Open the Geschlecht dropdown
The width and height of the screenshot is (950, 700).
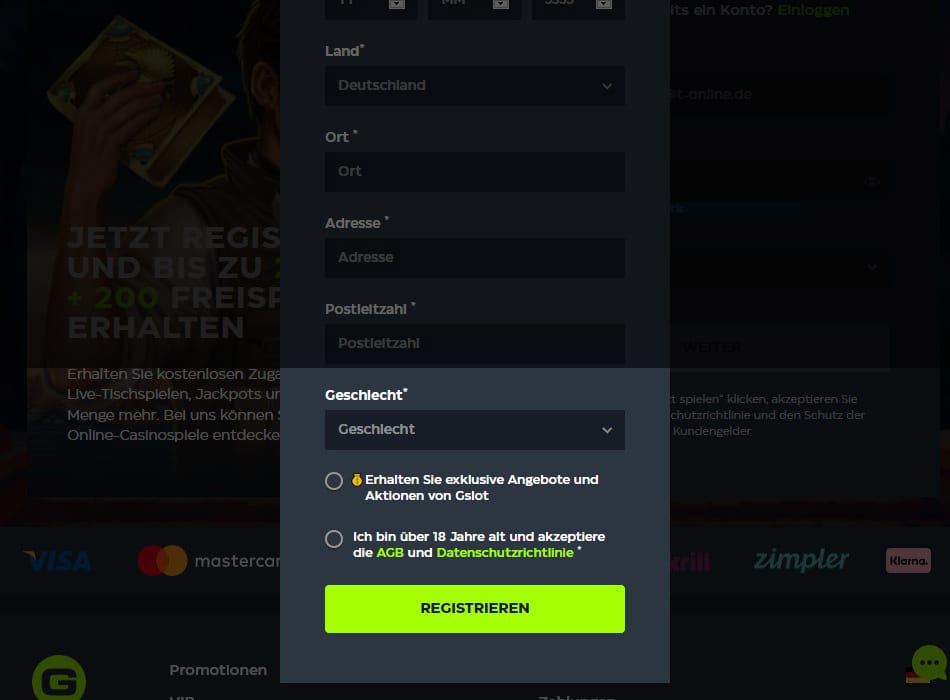(474, 430)
